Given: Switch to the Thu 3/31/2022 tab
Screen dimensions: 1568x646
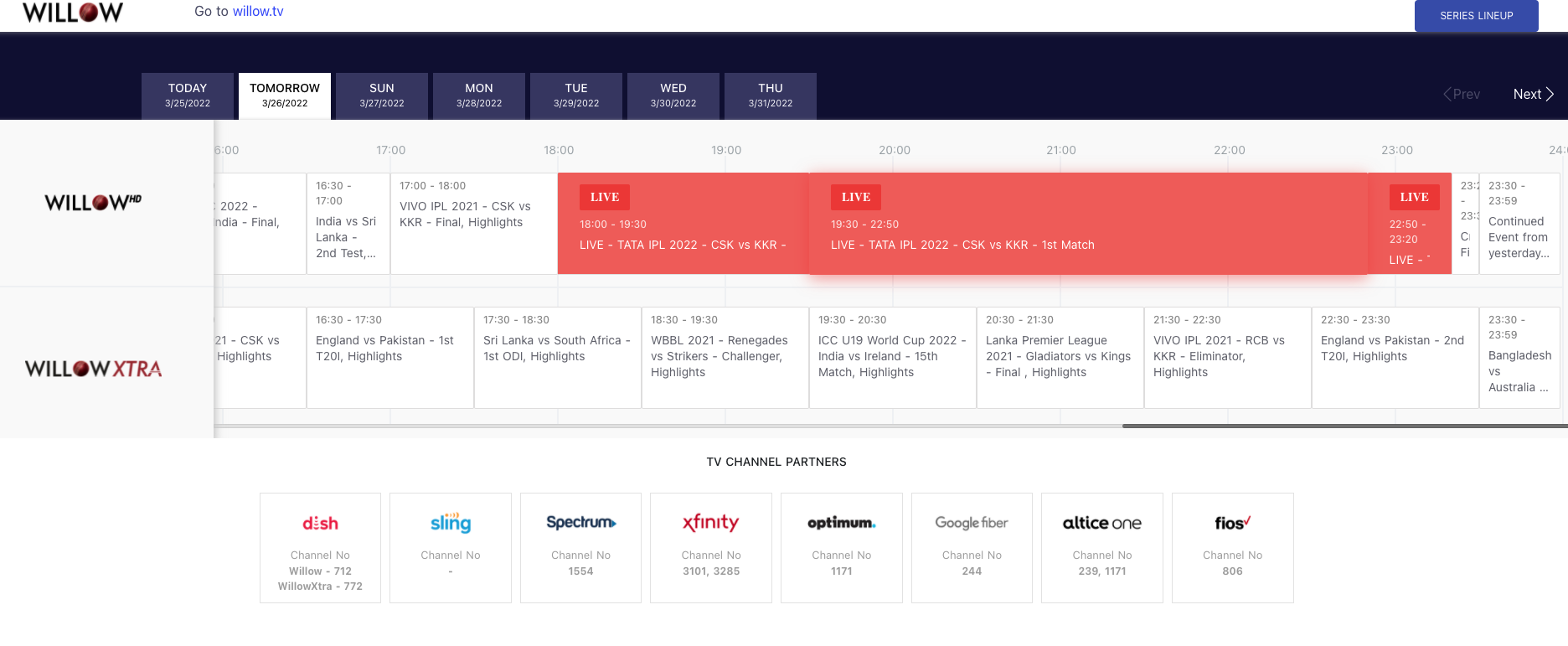Looking at the screenshot, I should [x=771, y=96].
